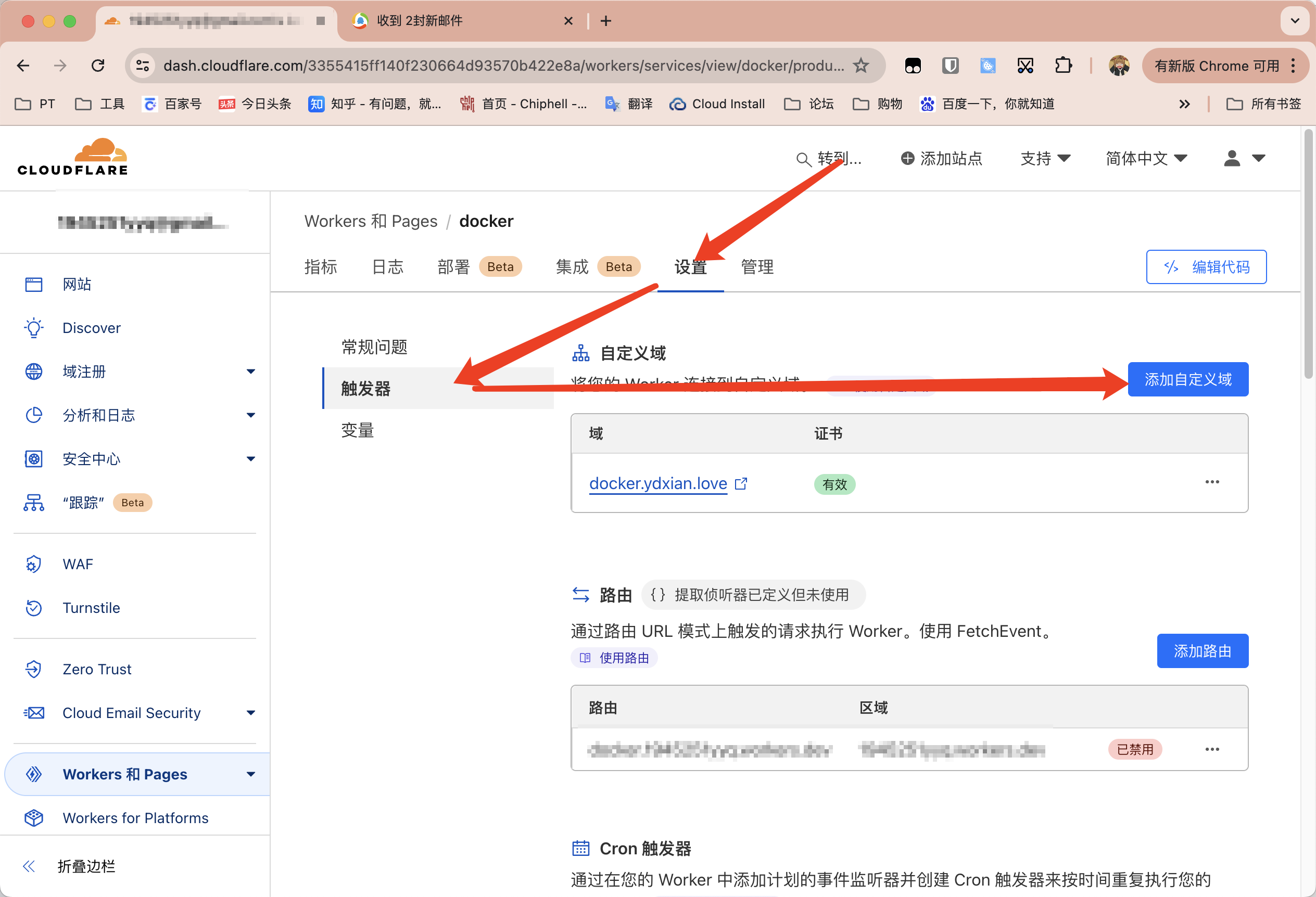Screen dimensions: 1316x897
Task: Open the Chrome tab search dropdown
Action: 1295,21
